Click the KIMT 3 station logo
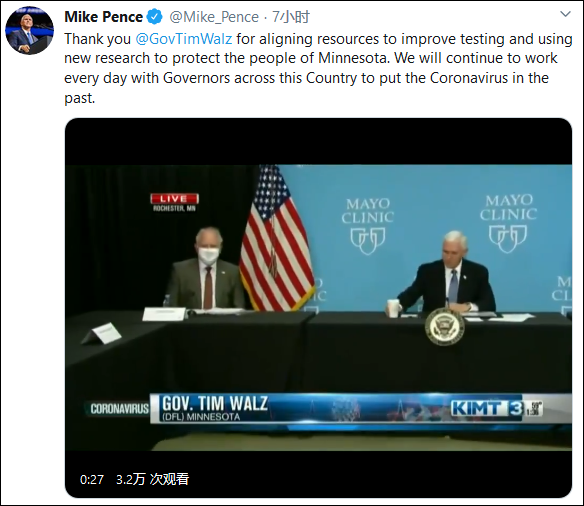The height and width of the screenshot is (506, 584). click(488, 408)
